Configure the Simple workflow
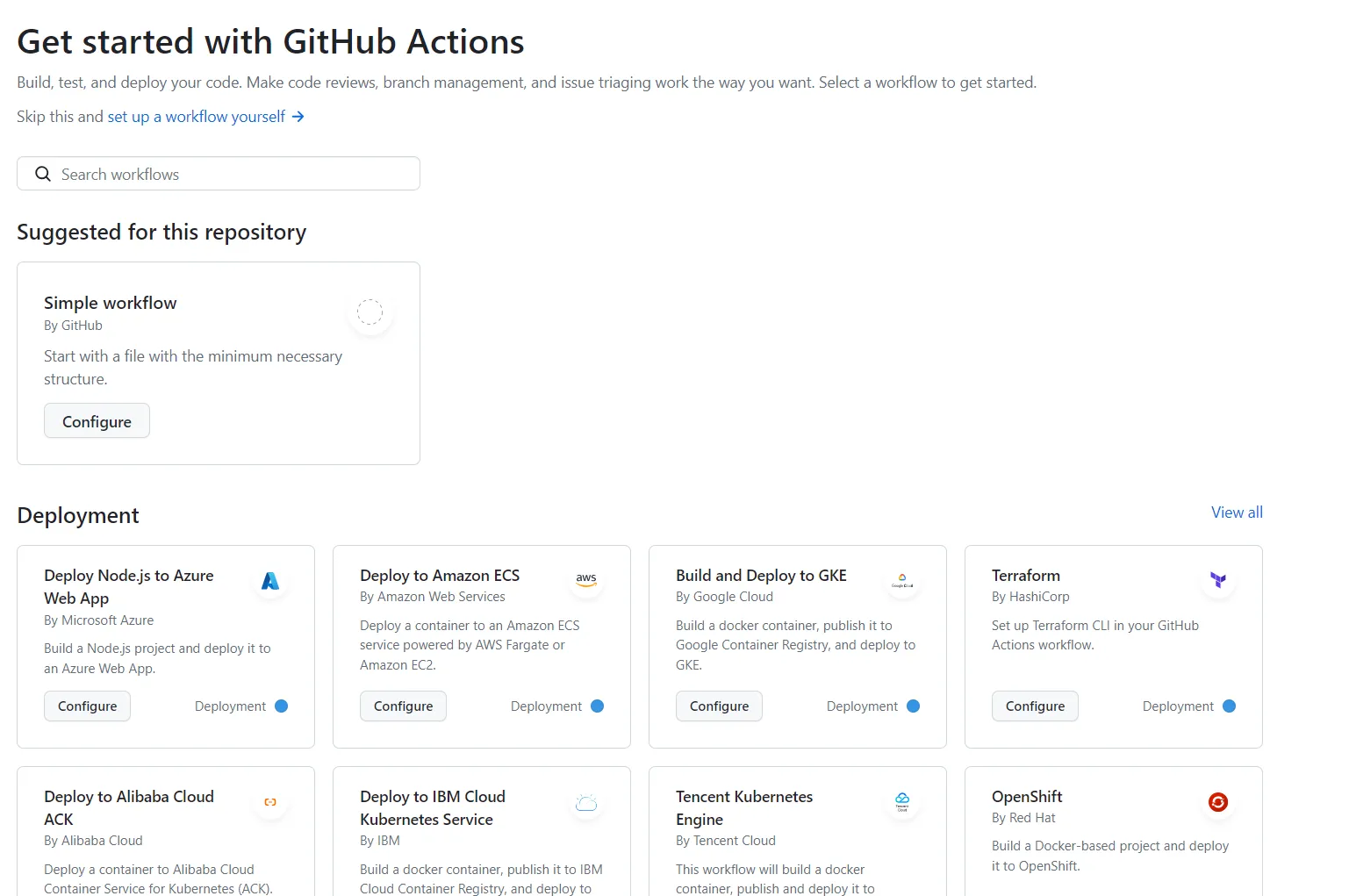This screenshot has height=896, width=1349. point(97,421)
